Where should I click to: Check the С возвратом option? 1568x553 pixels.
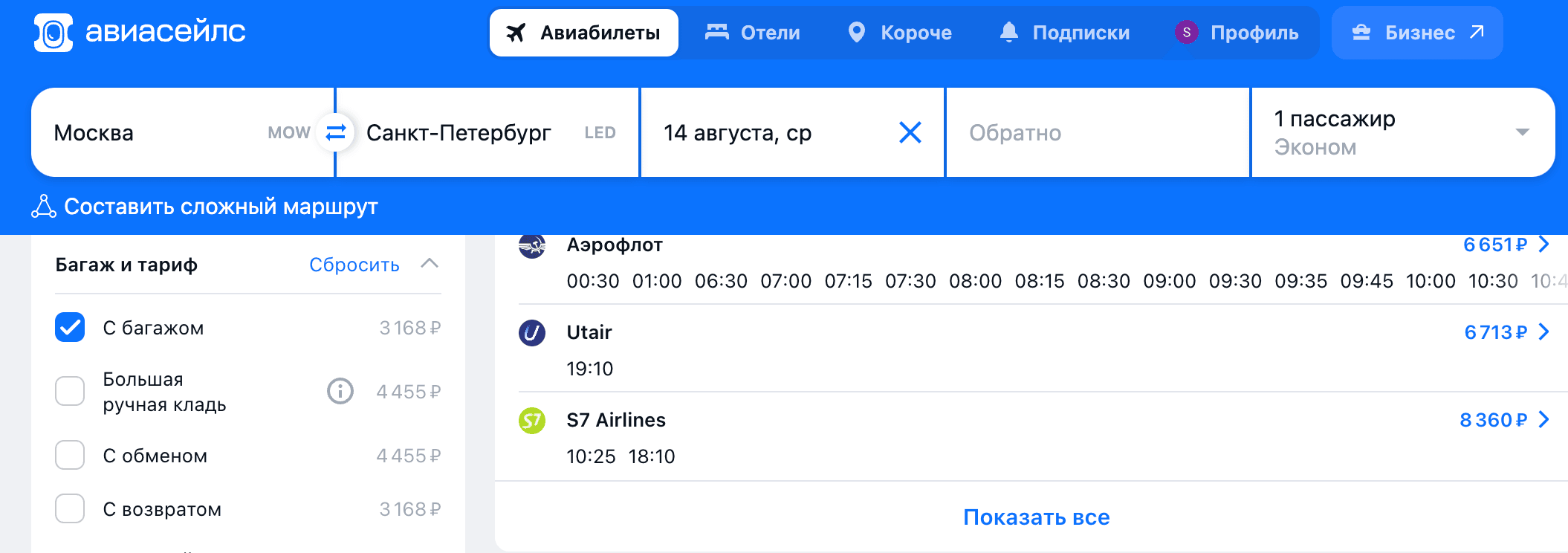tap(70, 508)
